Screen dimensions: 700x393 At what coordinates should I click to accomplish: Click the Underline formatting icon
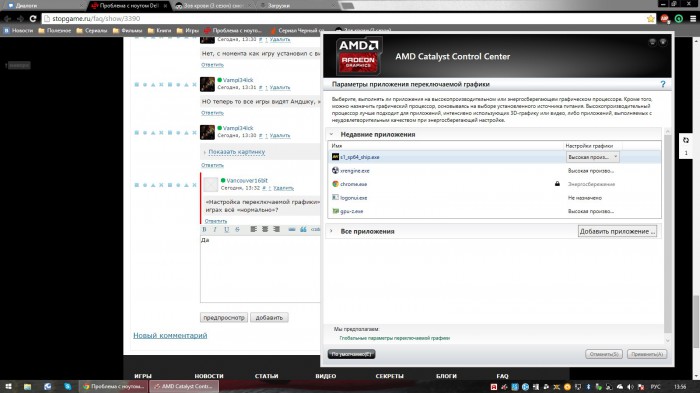(226, 229)
